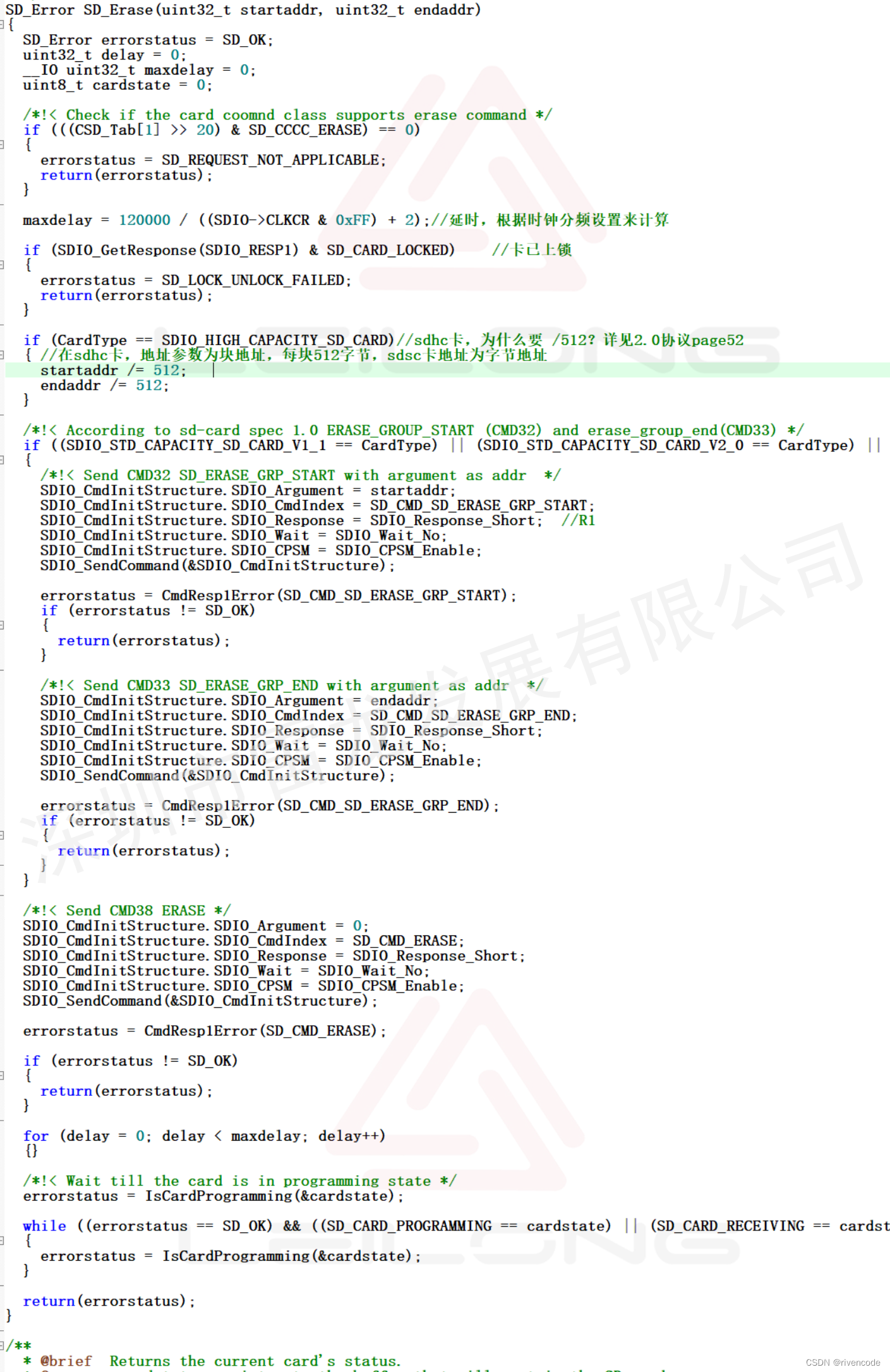The width and height of the screenshot is (890, 1372).
Task: Click the 'for (delay = 0; delay < maxdelay' loop line
Action: pos(204,1136)
